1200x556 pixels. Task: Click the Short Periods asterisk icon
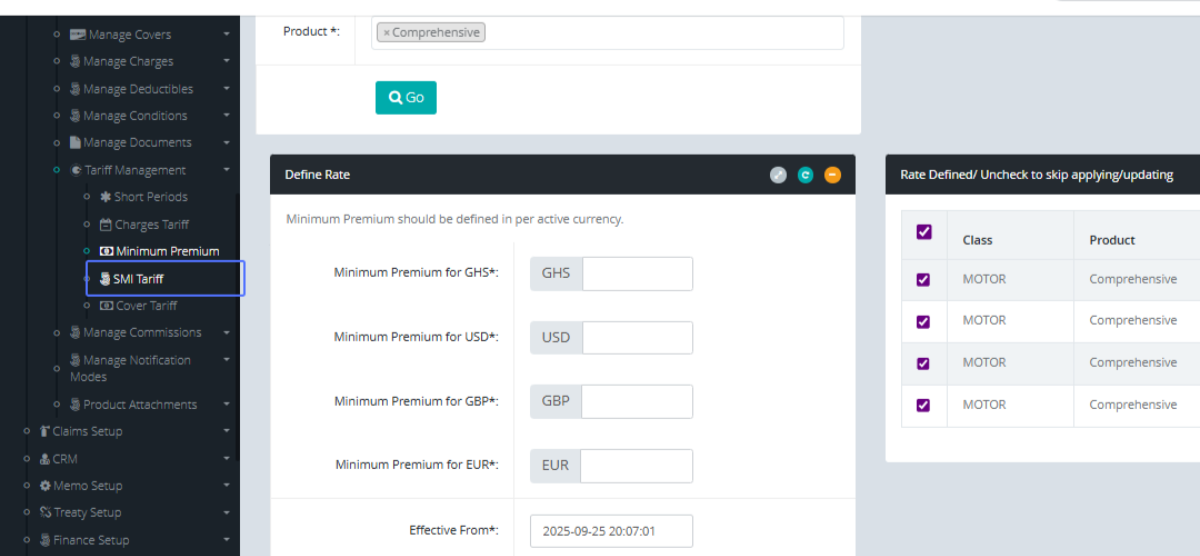105,197
